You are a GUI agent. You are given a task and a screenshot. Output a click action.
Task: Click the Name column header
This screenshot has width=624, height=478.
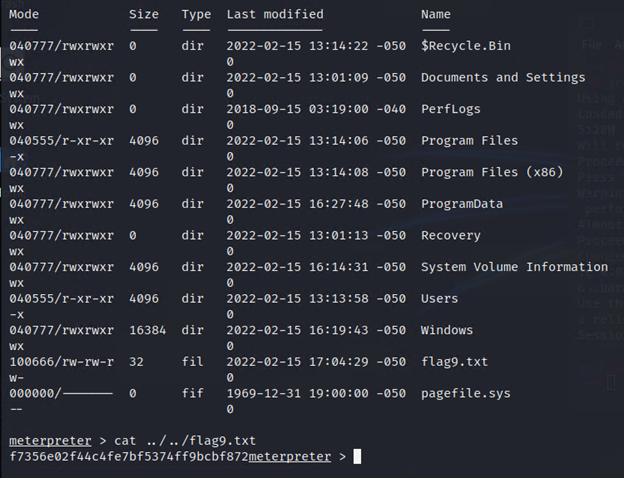[x=435, y=15]
